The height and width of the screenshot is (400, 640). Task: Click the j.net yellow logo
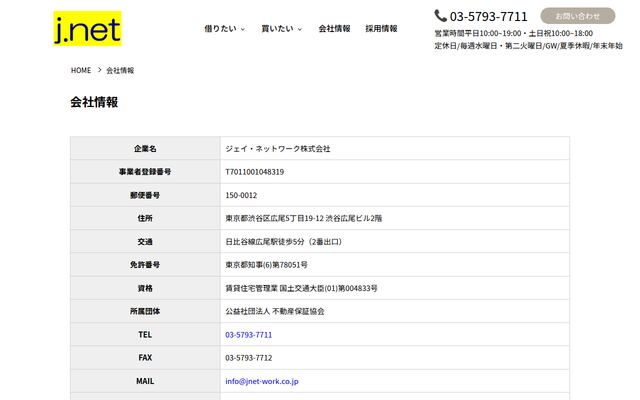(87, 29)
